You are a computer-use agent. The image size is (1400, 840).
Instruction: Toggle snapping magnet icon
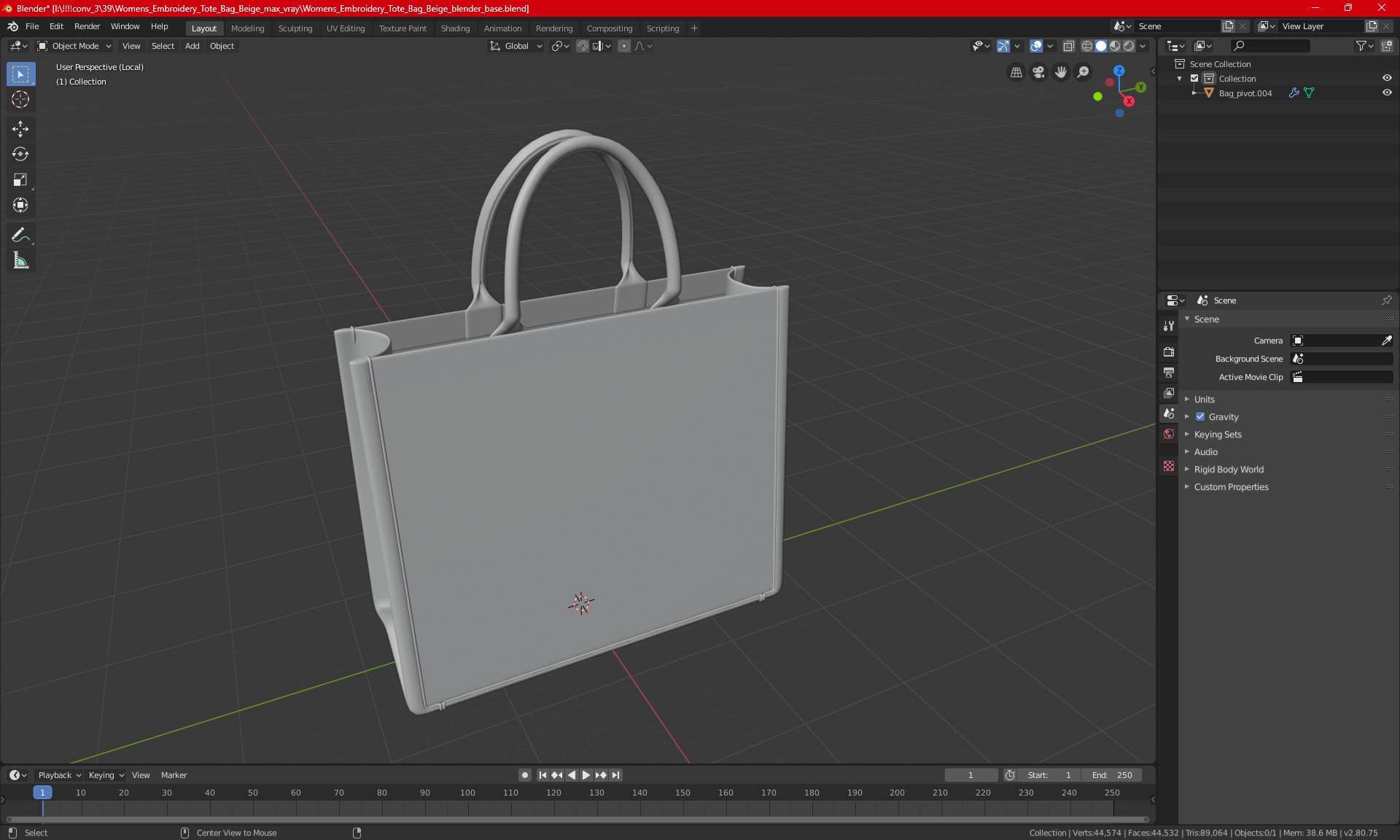pyautogui.click(x=583, y=46)
